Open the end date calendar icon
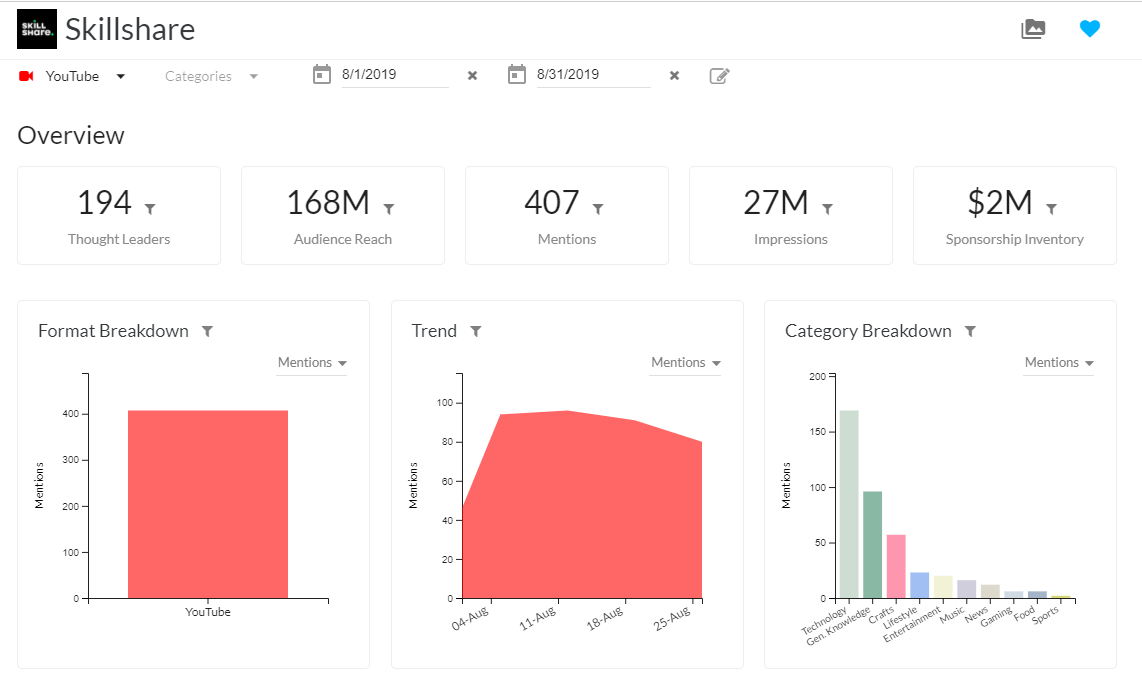This screenshot has width=1142, height=698. click(517, 74)
